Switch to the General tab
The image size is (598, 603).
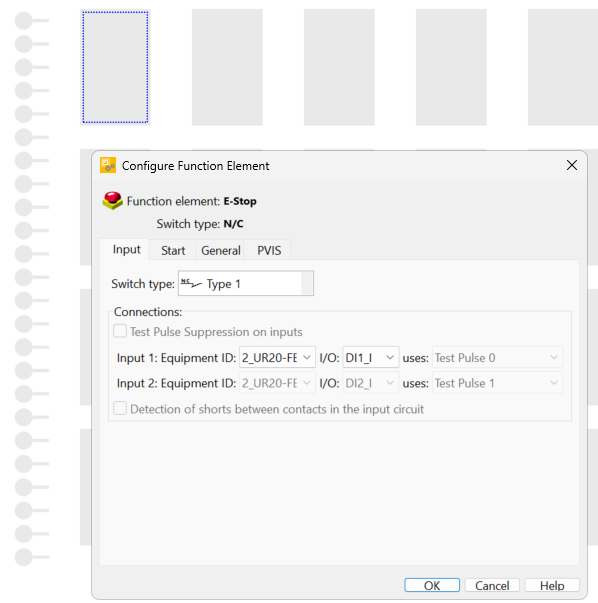(x=221, y=250)
